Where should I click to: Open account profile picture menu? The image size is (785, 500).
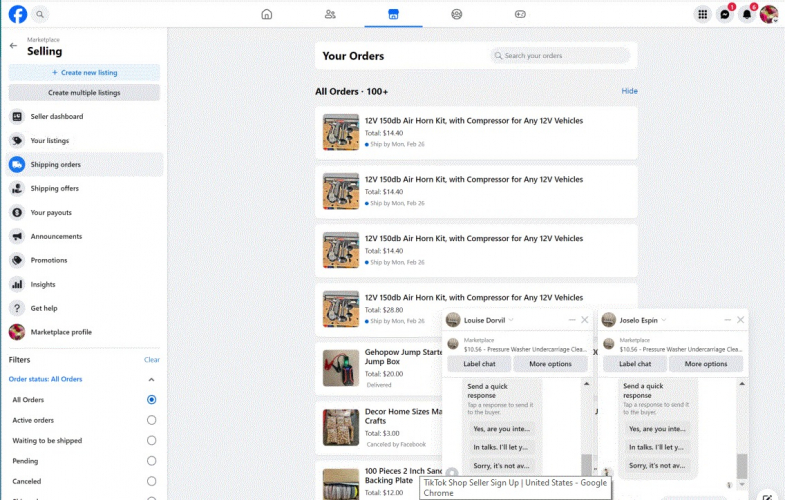pos(768,14)
